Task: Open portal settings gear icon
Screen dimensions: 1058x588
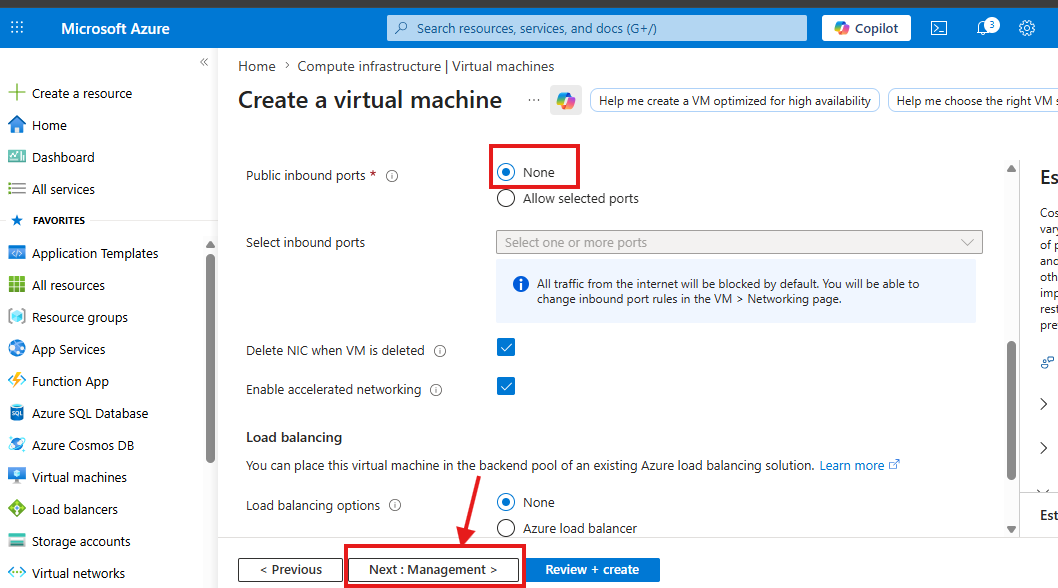Action: (x=1027, y=28)
